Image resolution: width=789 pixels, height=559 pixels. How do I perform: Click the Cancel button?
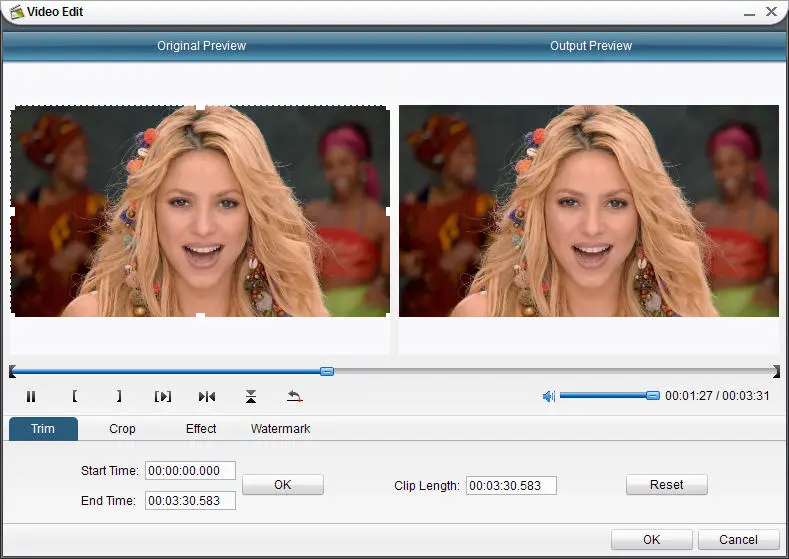pos(738,539)
